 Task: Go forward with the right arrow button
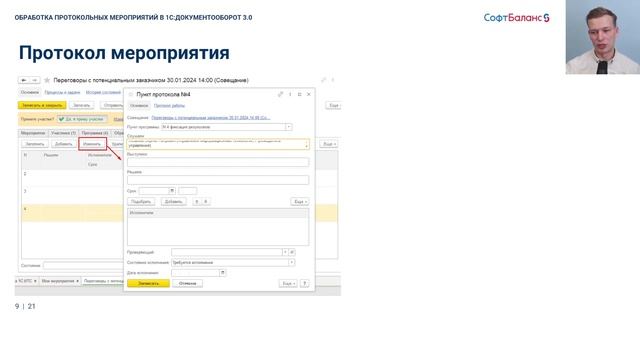tap(34, 80)
